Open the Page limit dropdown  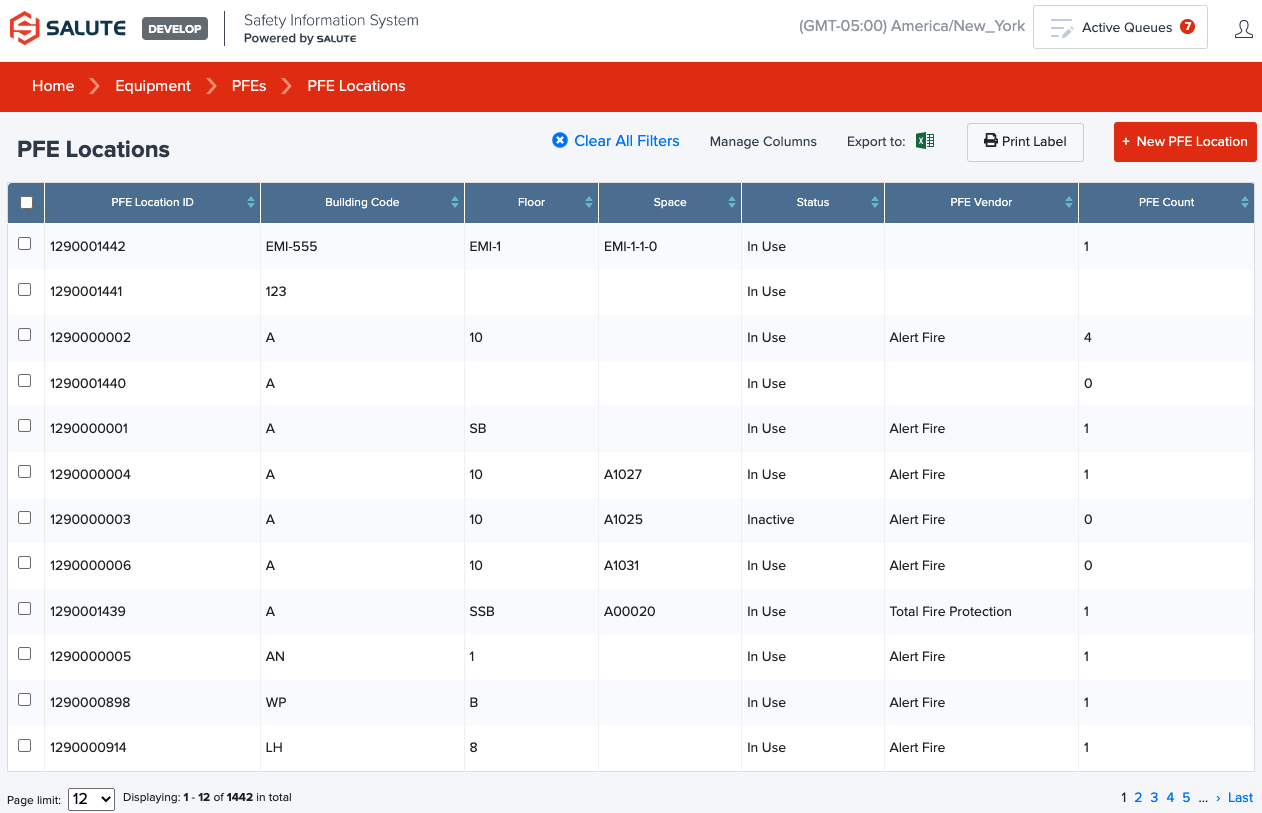click(91, 799)
